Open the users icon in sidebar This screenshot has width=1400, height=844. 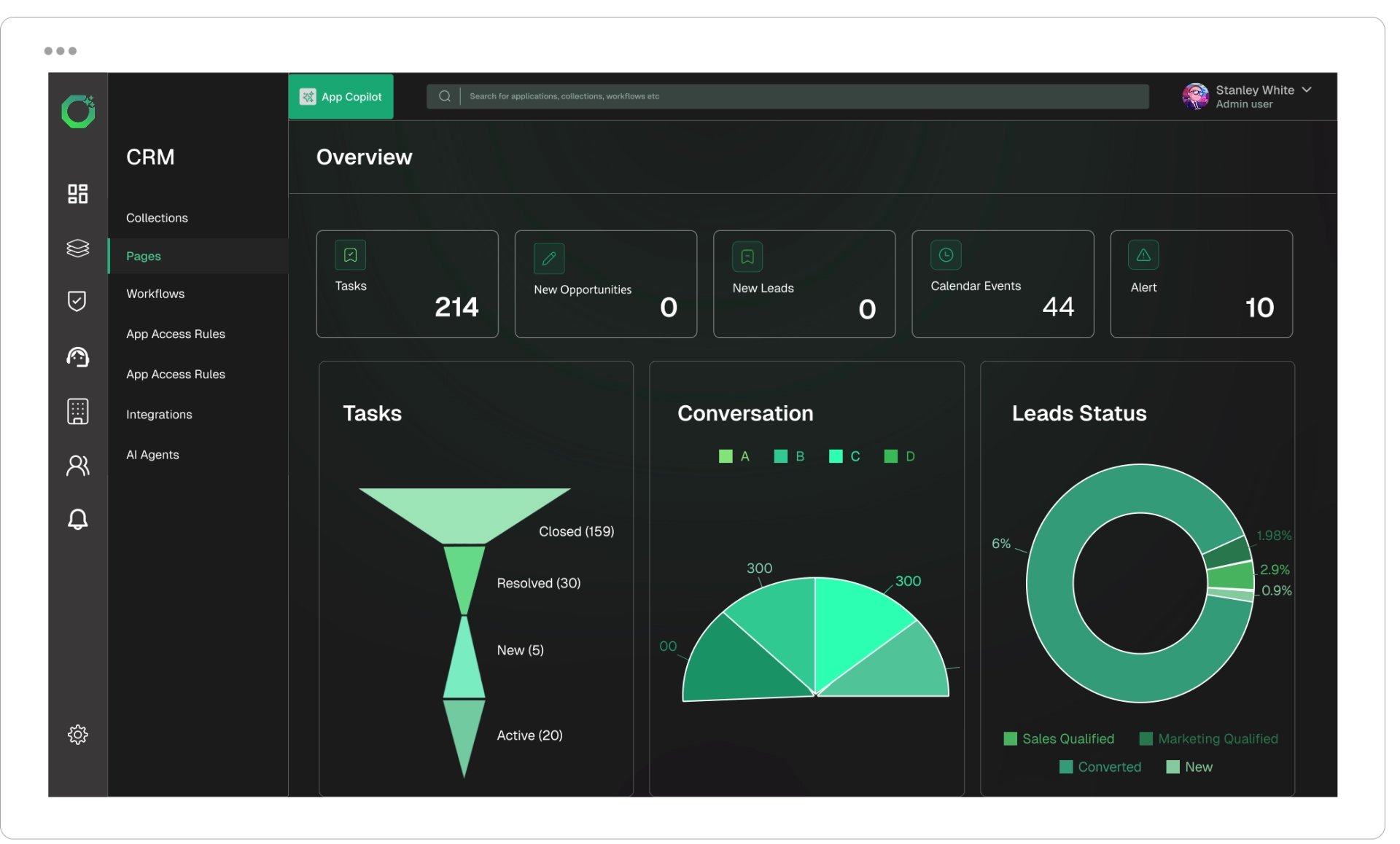77,466
